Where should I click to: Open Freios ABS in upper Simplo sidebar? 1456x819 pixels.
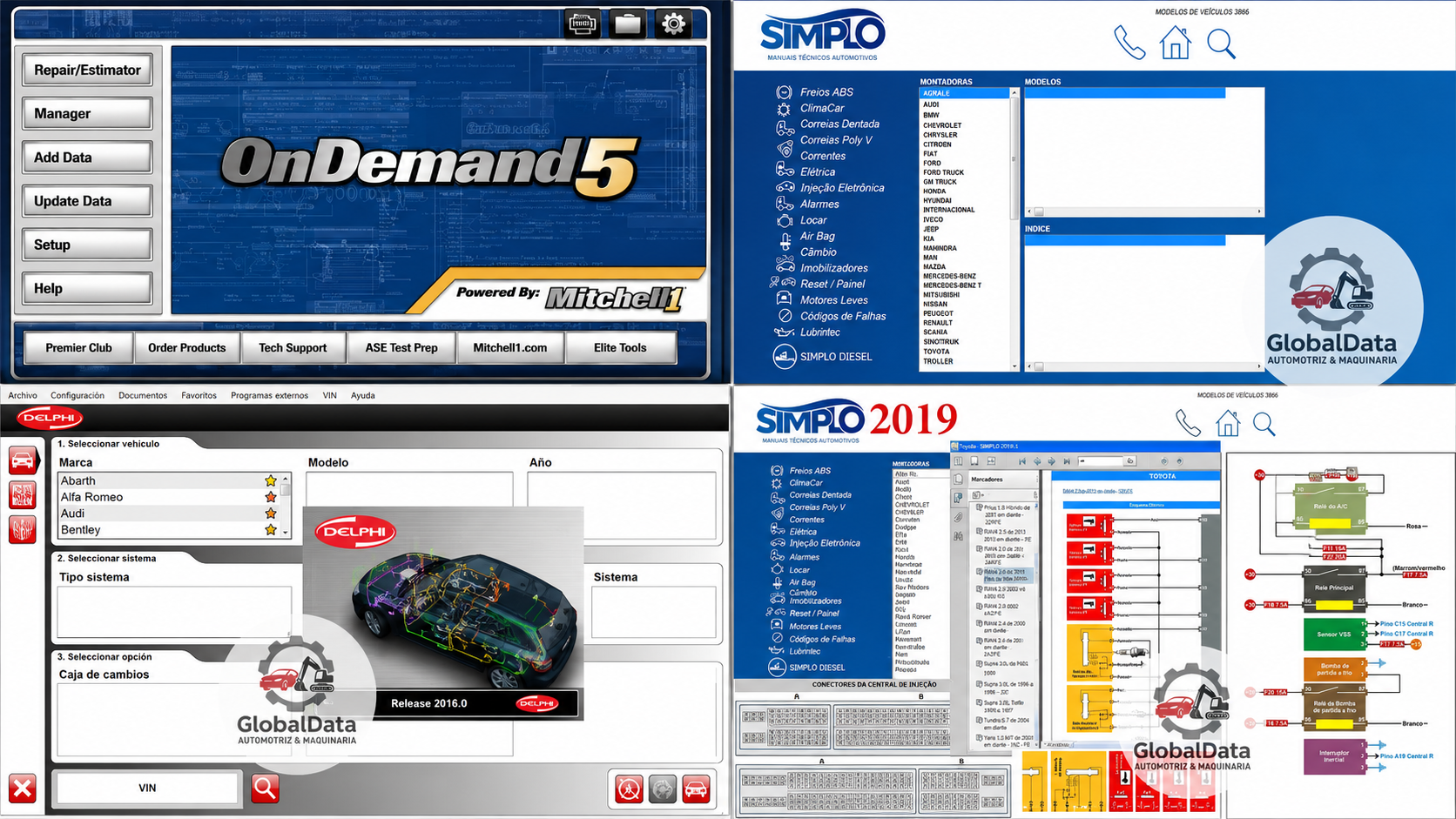click(826, 92)
